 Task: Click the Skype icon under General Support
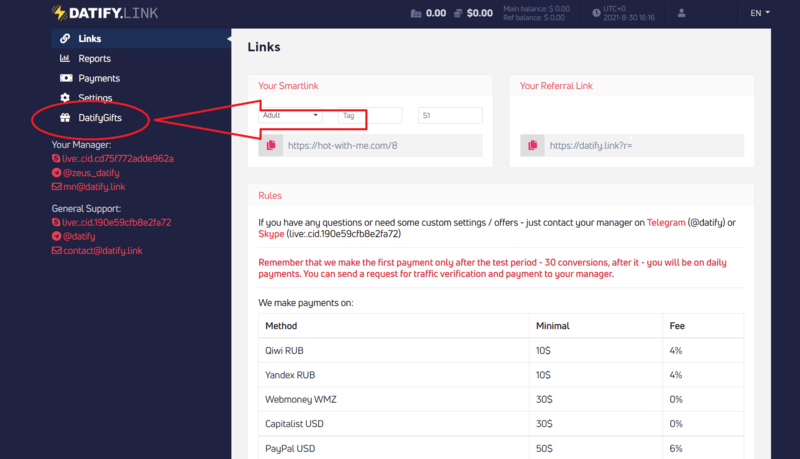pos(56,222)
